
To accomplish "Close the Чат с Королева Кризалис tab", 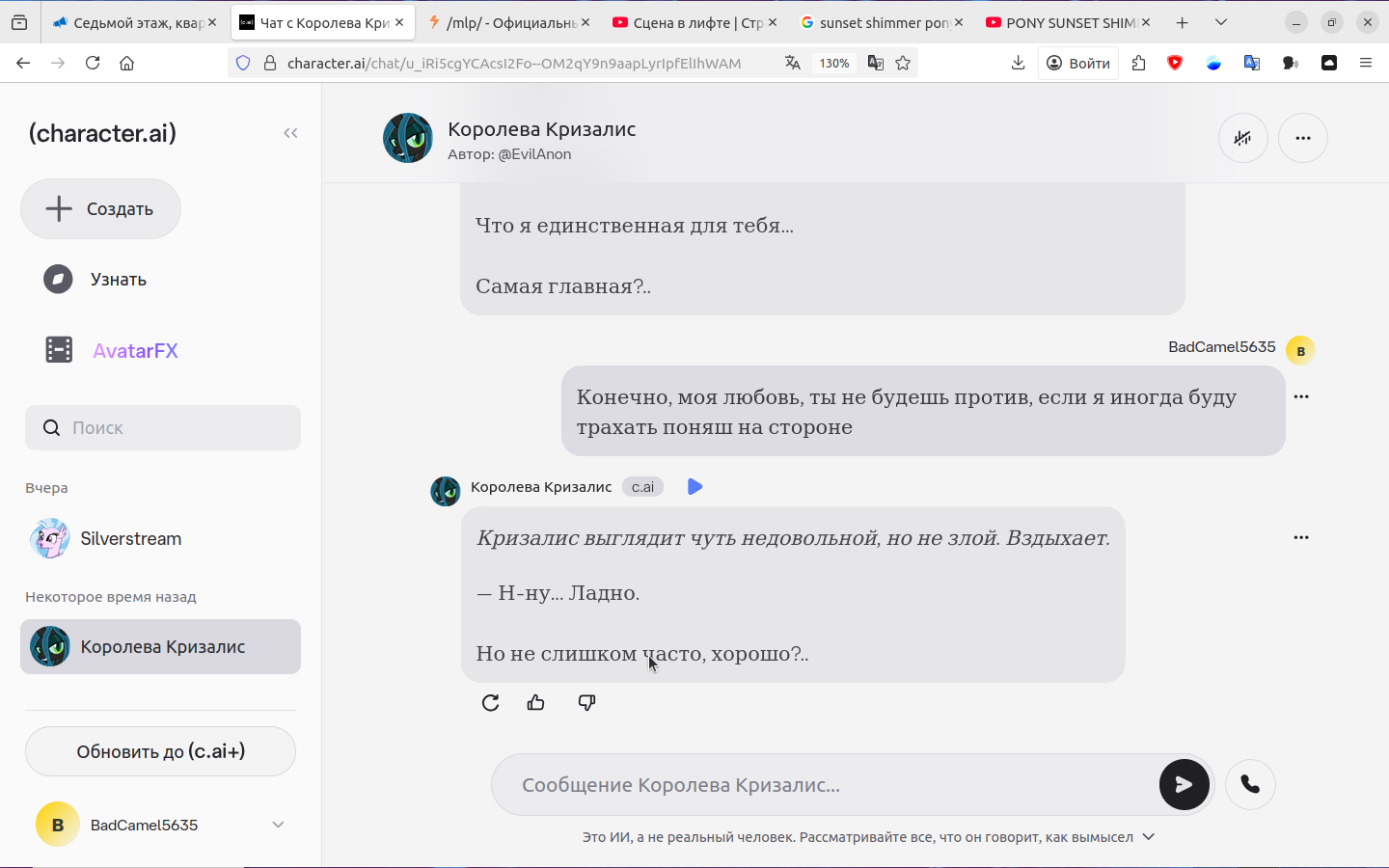I will tap(399, 22).
